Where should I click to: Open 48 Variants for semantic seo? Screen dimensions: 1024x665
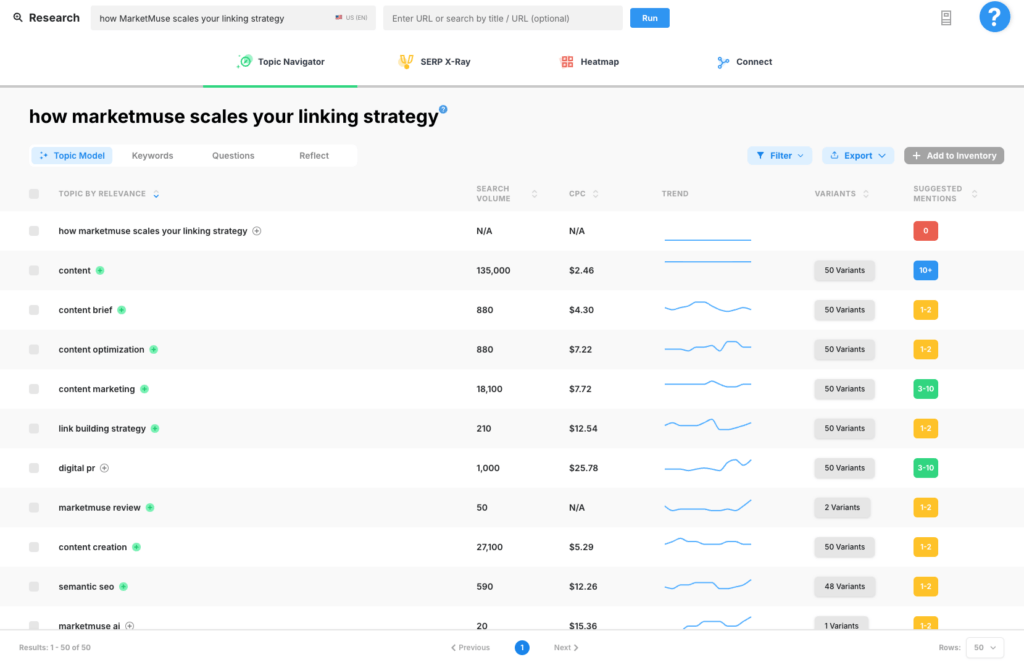(844, 587)
